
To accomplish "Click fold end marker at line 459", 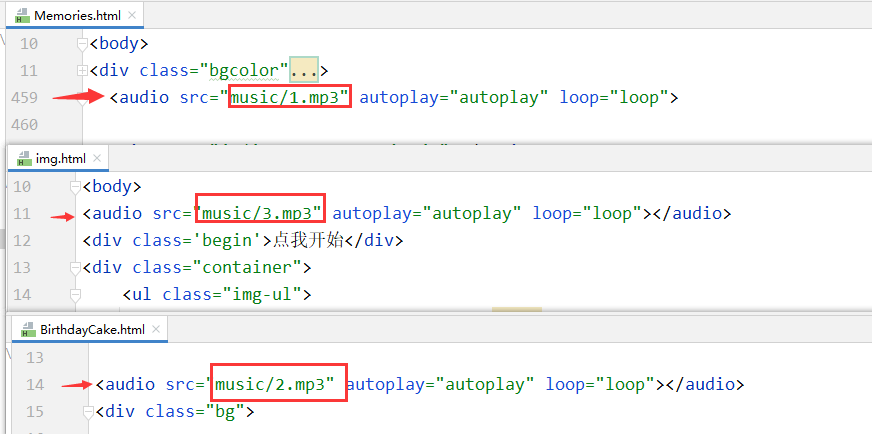I will [x=82, y=101].
